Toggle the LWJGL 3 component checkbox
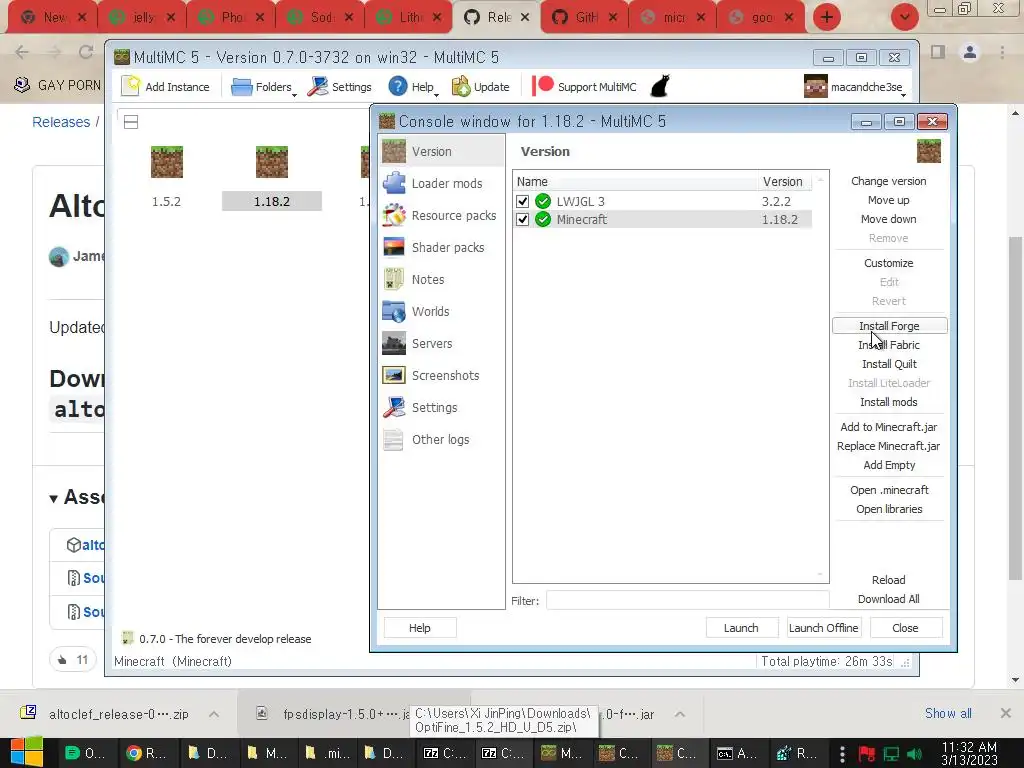Viewport: 1024px width, 768px height. [x=522, y=201]
